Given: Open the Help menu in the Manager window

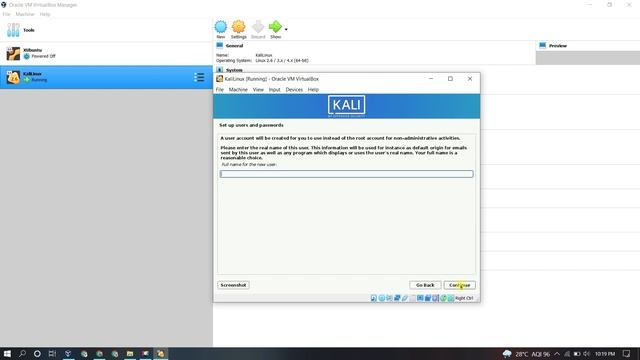Looking at the screenshot, I should (45, 14).
